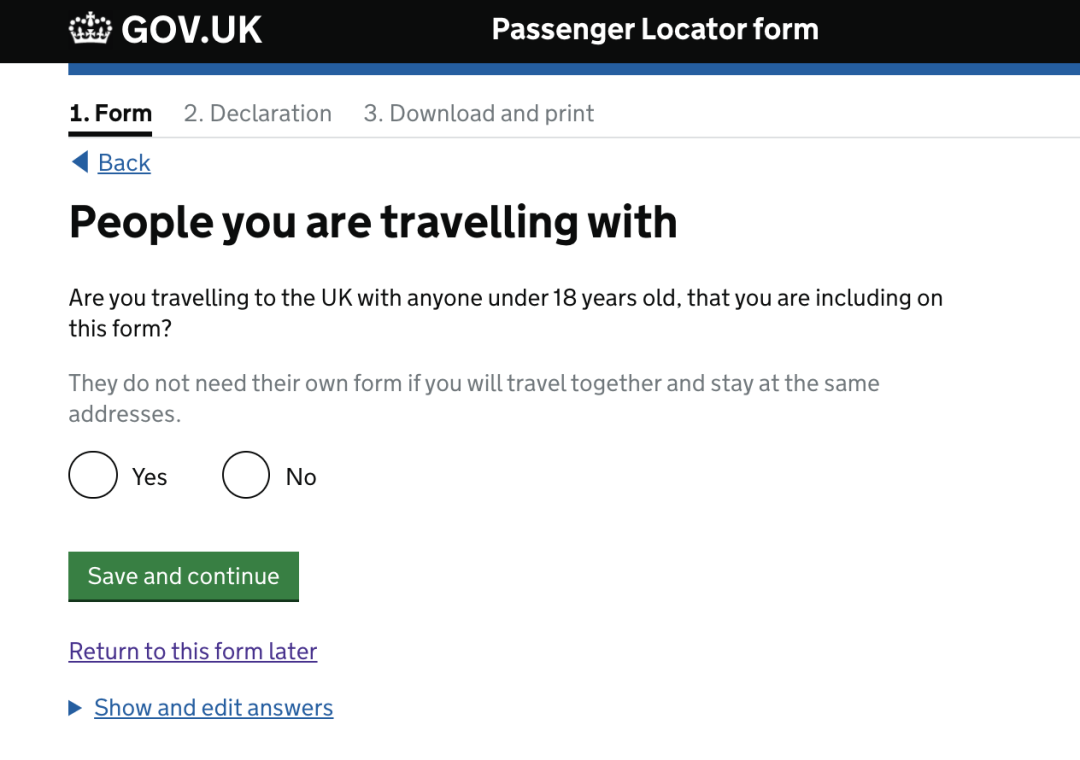Open the "Show and edit answers" text link
The height and width of the screenshot is (760, 1080).
coord(213,708)
